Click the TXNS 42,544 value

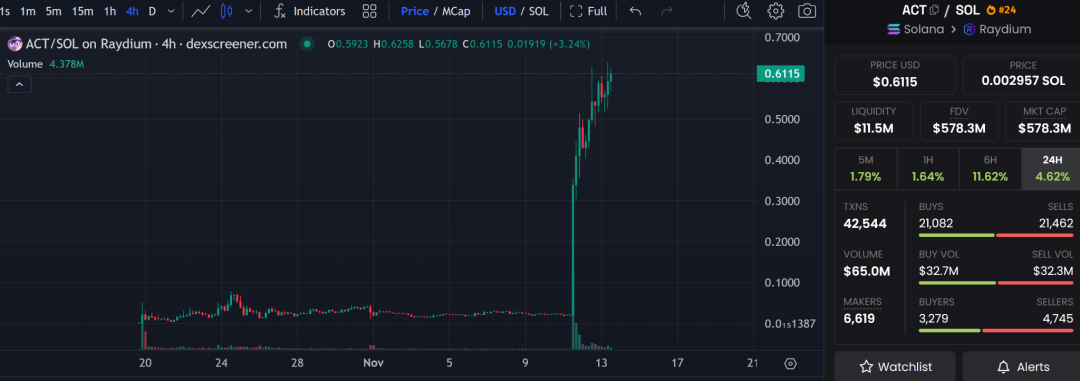[x=865, y=224]
